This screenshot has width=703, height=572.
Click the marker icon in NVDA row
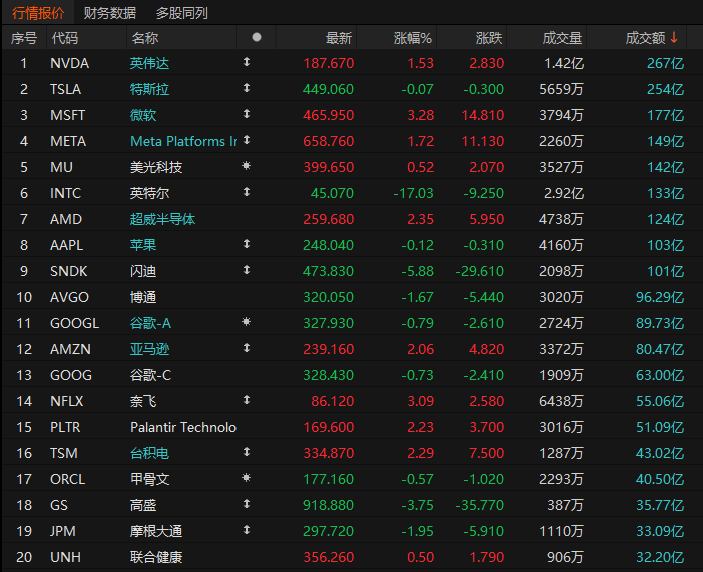[x=247, y=62]
